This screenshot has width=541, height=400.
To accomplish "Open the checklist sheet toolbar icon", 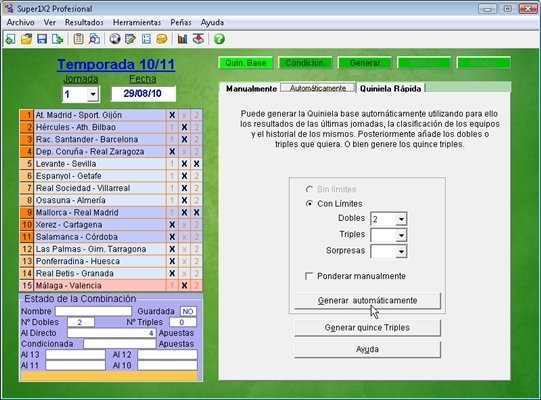I will coord(146,39).
